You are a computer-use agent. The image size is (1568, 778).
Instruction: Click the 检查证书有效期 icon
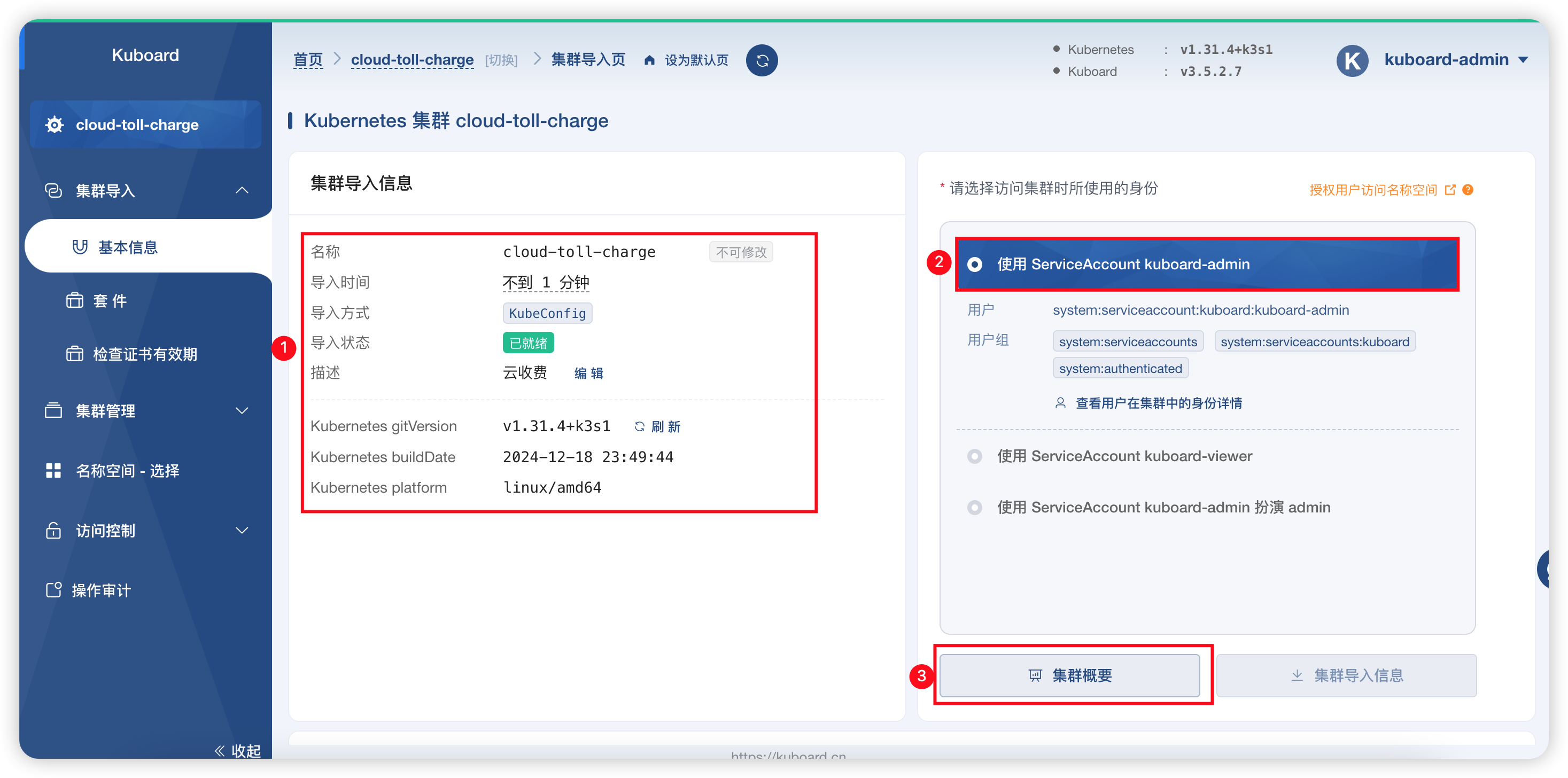pos(75,354)
